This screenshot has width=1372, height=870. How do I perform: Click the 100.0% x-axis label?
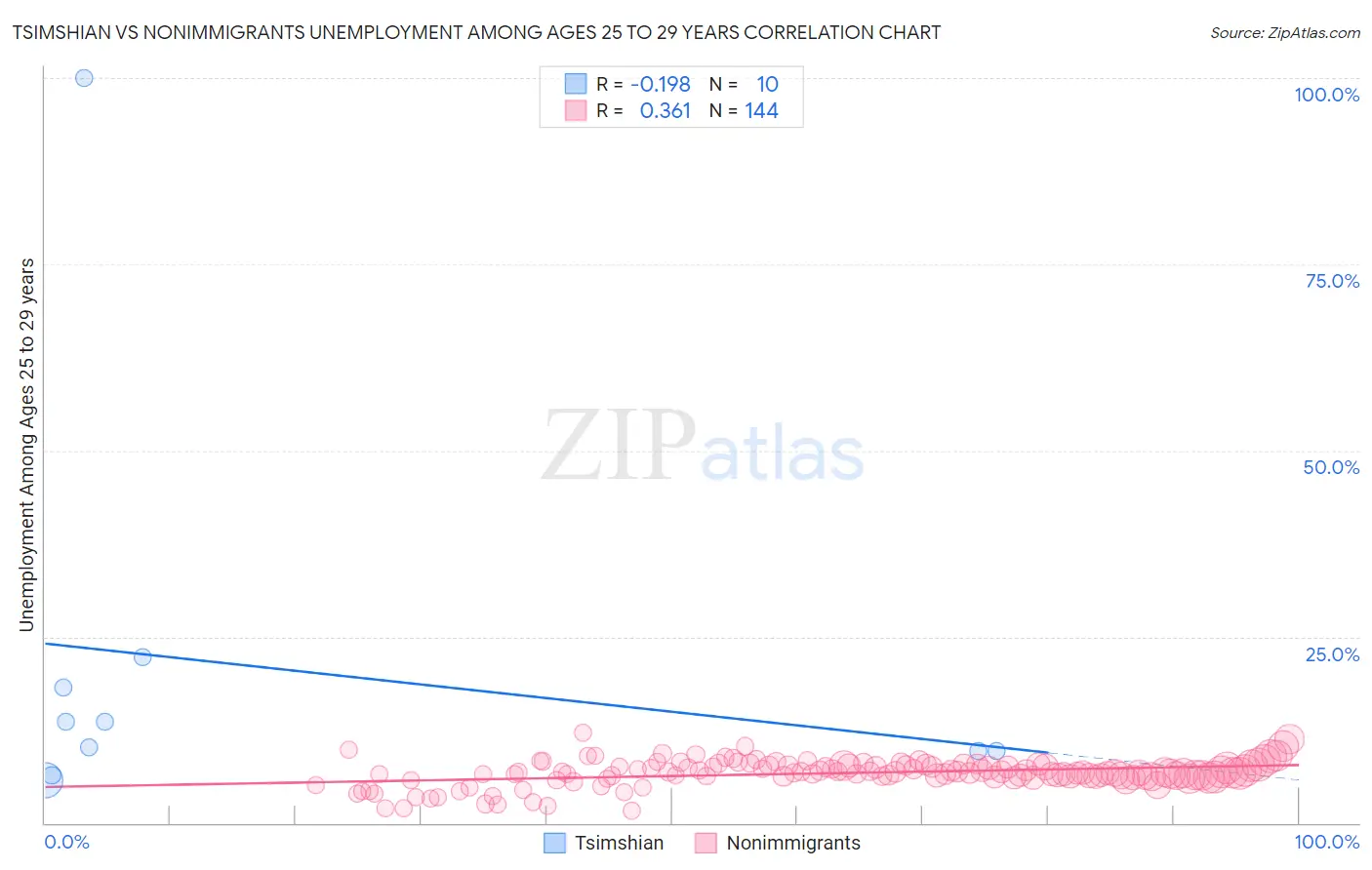click(1326, 842)
